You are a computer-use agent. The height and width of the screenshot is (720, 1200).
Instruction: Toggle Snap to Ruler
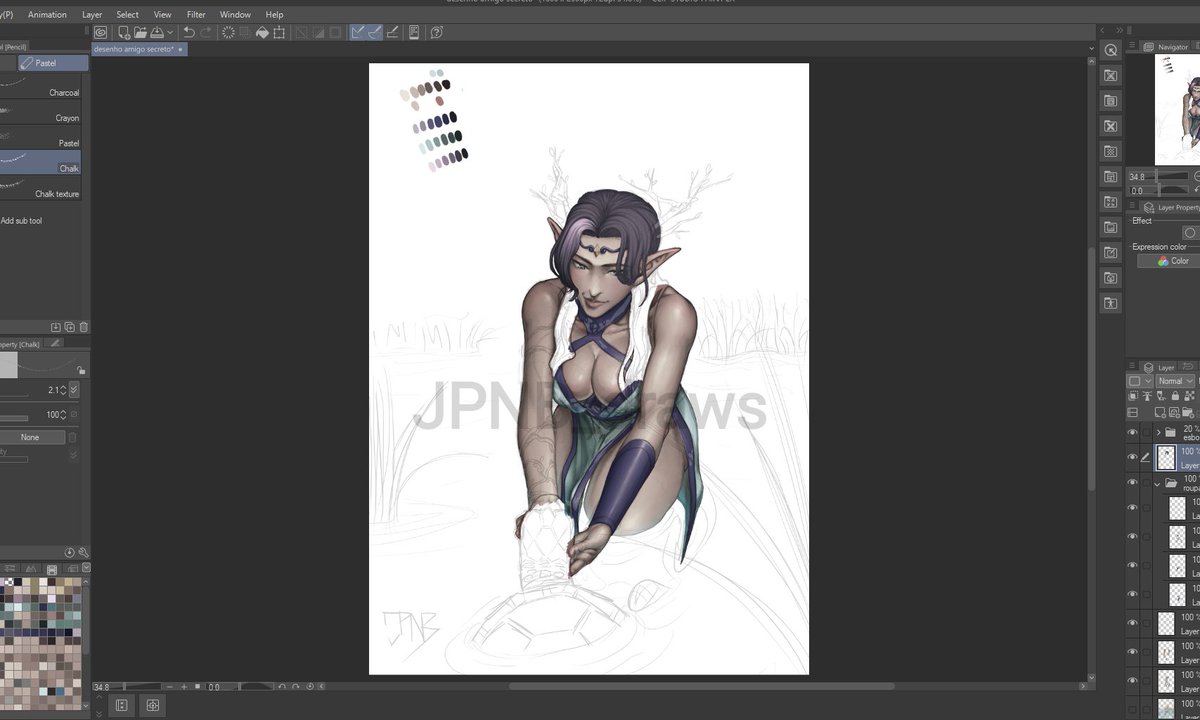point(358,32)
